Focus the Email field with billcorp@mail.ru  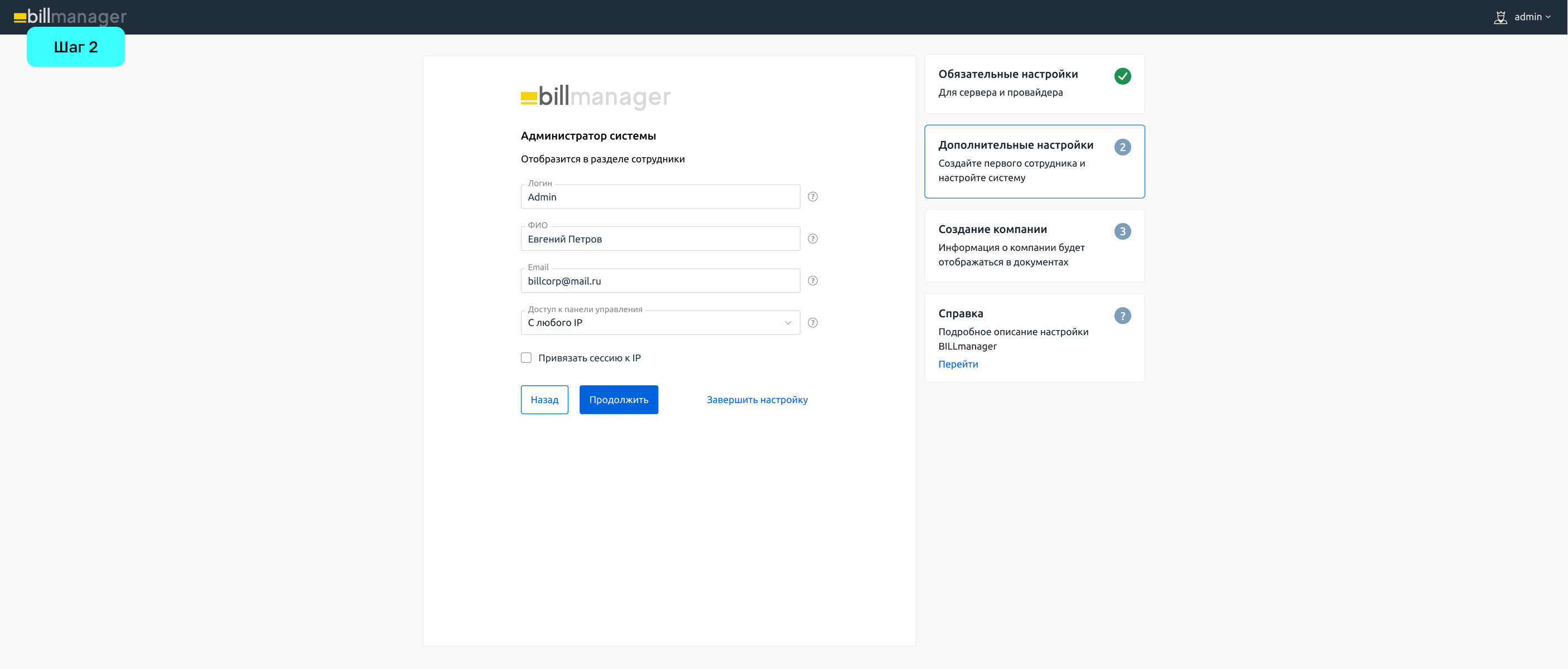tap(660, 280)
